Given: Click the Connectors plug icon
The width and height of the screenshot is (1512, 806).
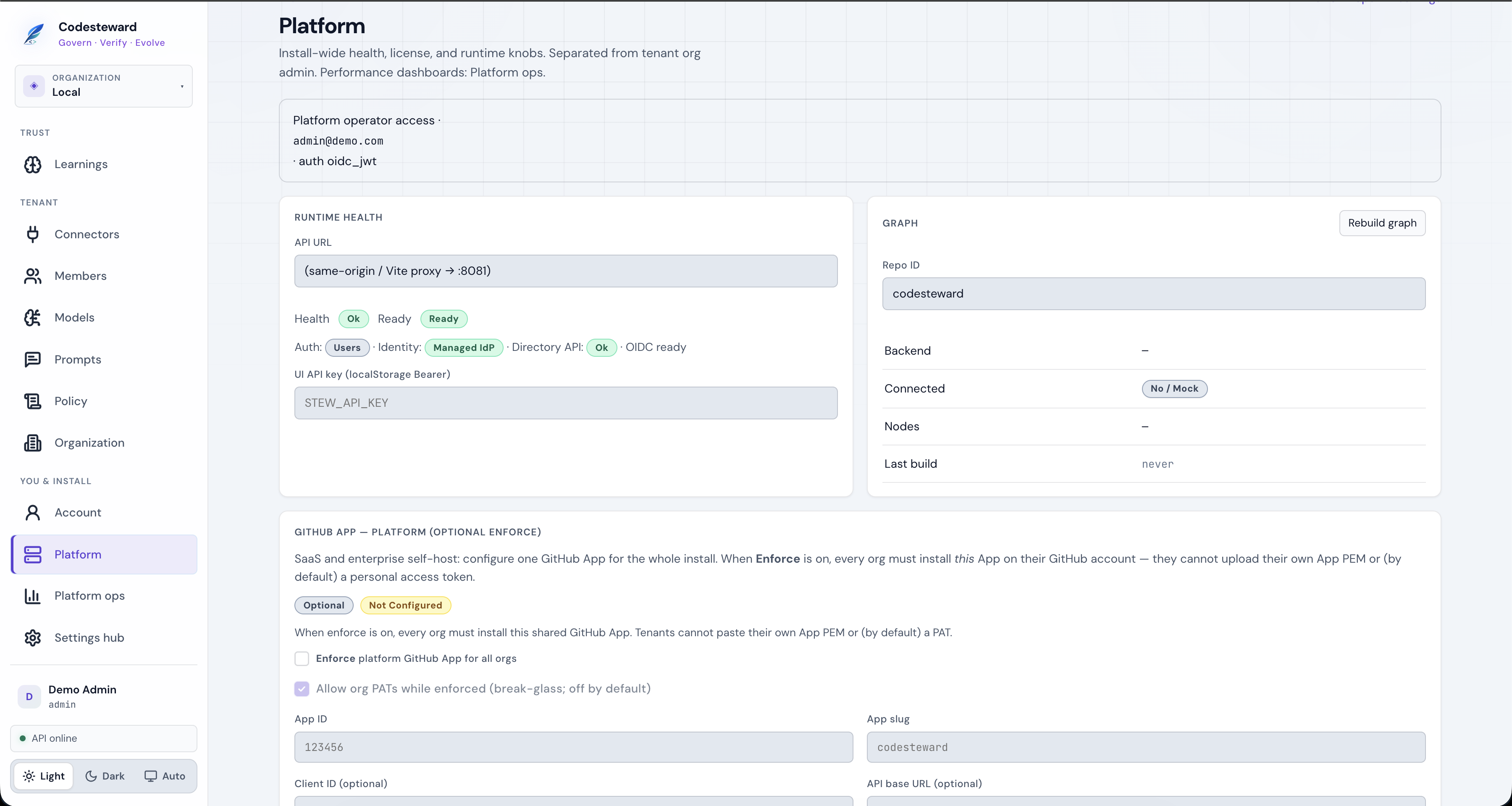Looking at the screenshot, I should 33,234.
